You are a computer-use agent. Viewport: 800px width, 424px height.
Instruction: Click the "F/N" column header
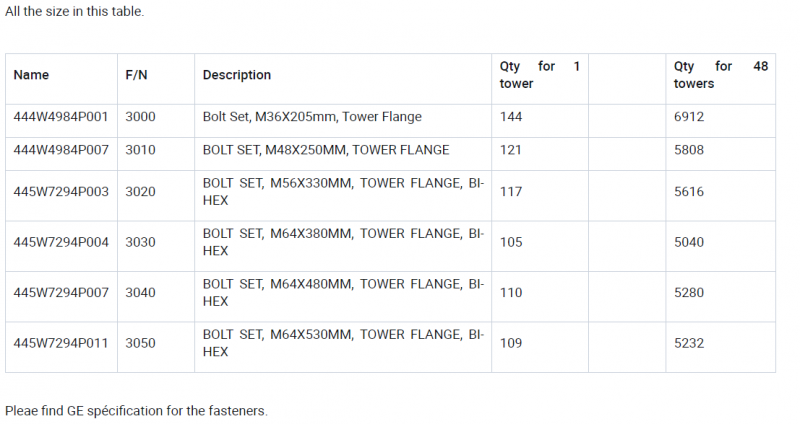138,75
